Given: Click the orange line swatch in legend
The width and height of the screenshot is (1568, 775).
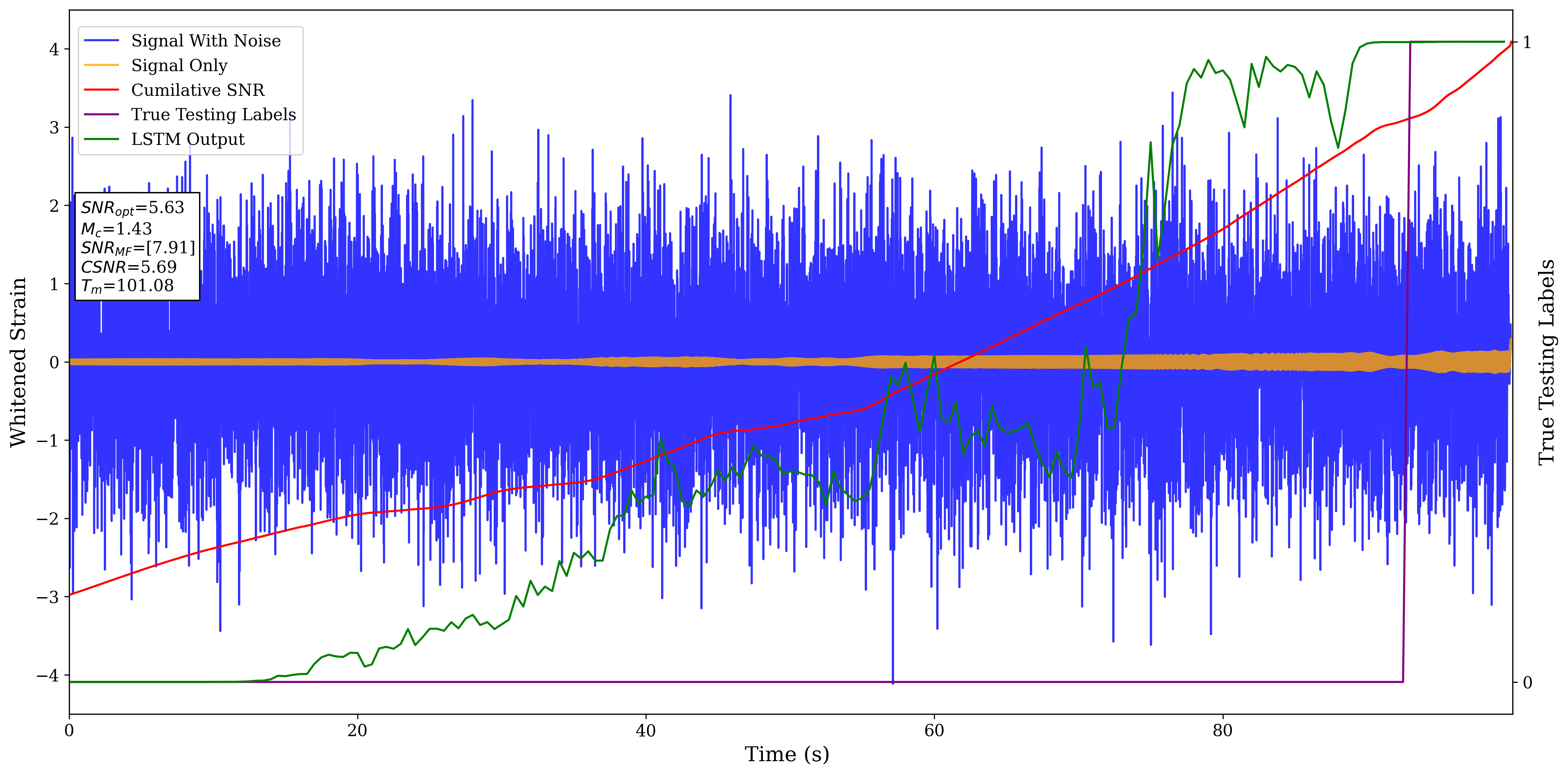Looking at the screenshot, I should click(x=101, y=65).
